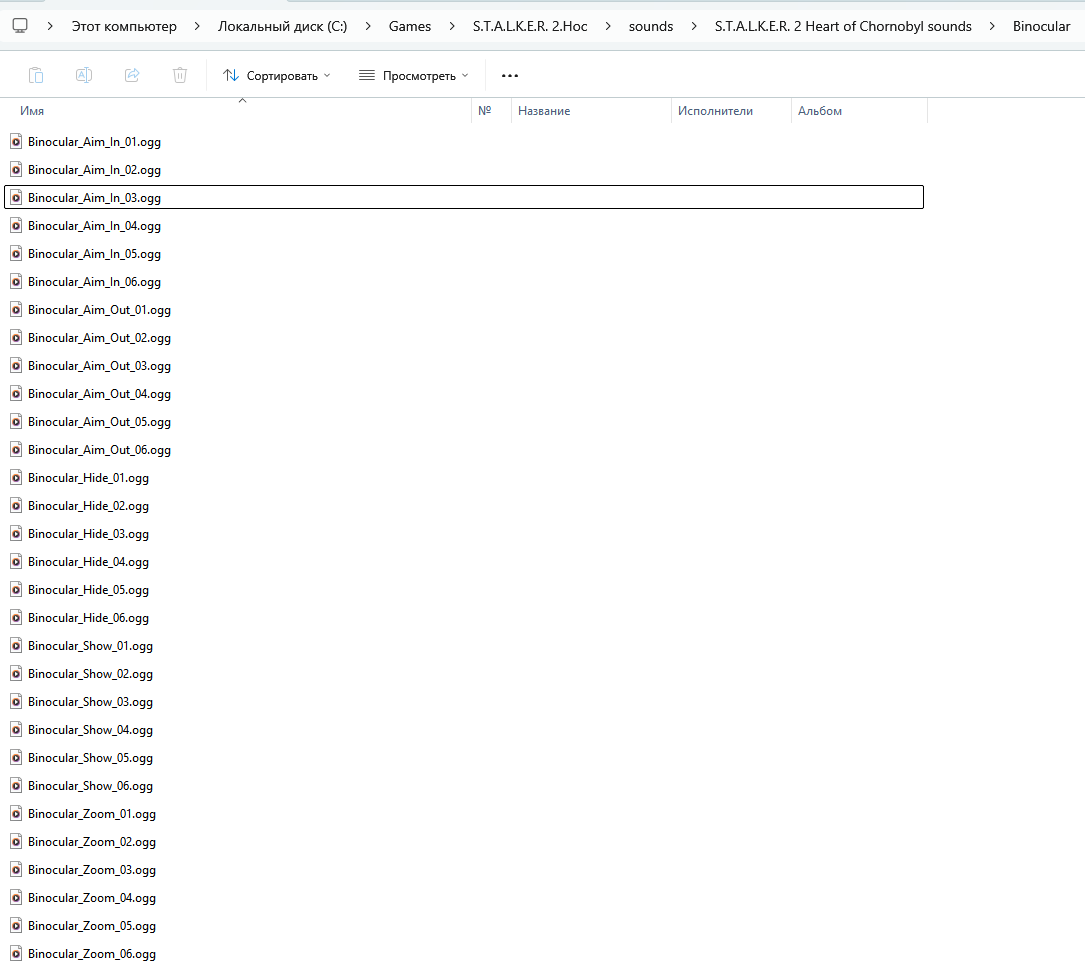The width and height of the screenshot is (1085, 975).
Task: Click icon of Binocular_Aim_Out_05.ogg
Action: click(16, 422)
